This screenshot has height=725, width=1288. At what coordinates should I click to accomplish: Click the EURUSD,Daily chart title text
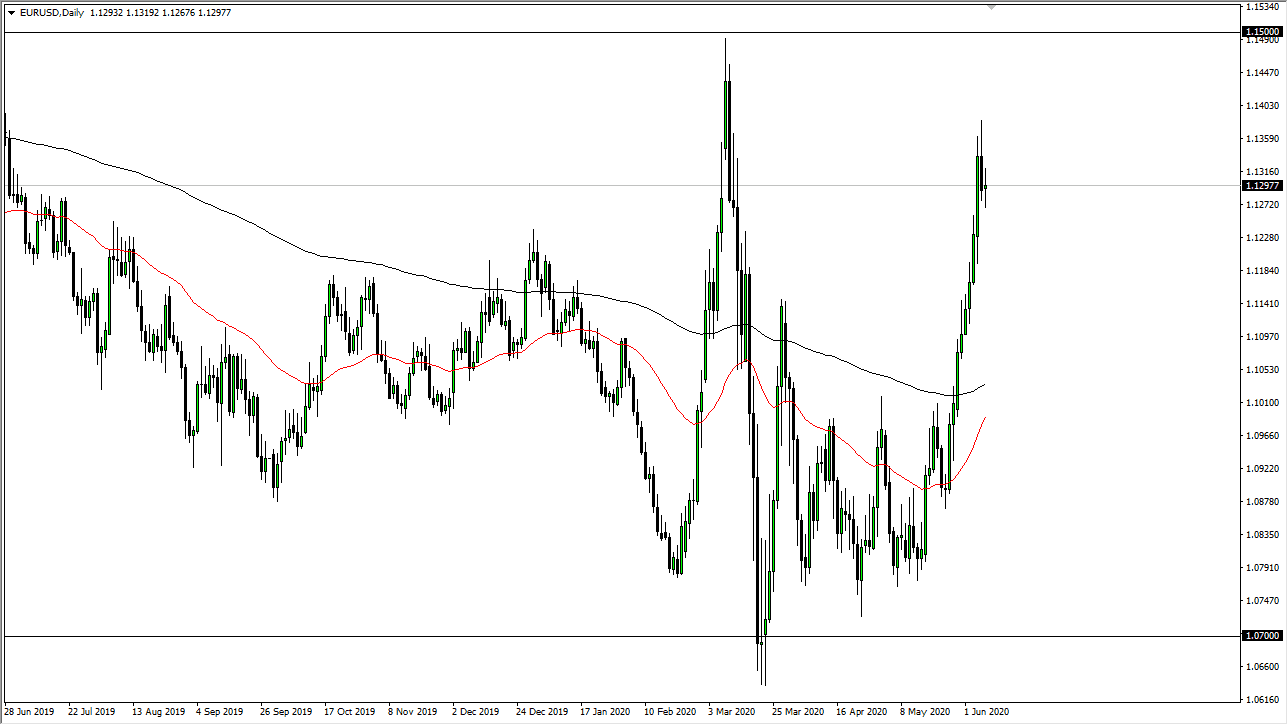[x=52, y=13]
